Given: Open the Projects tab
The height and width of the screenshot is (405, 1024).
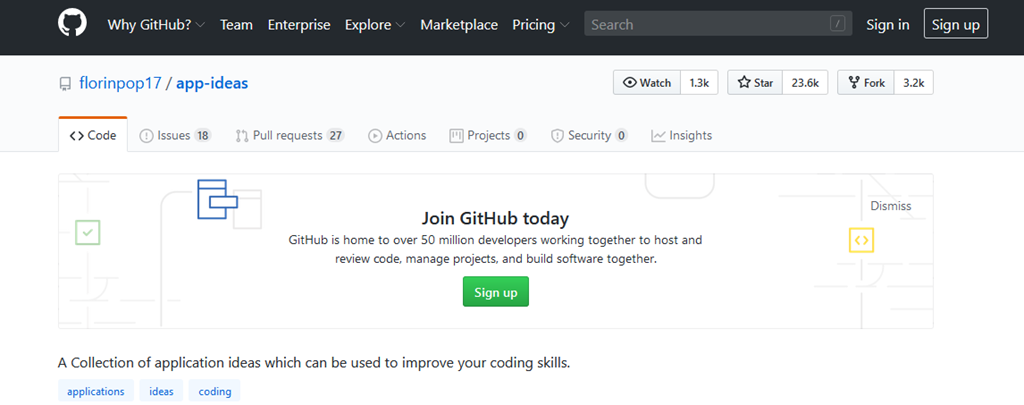Looking at the screenshot, I should click(488, 136).
